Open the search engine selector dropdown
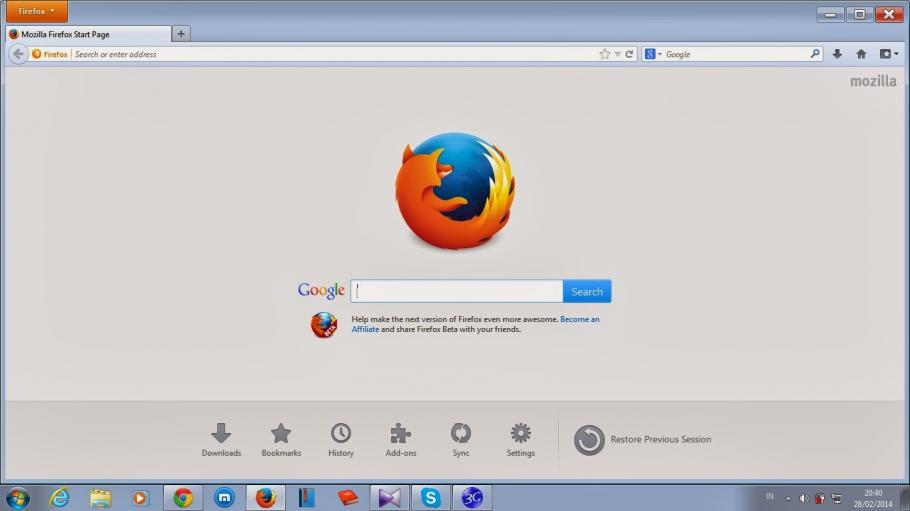The height and width of the screenshot is (511, 910). point(653,54)
